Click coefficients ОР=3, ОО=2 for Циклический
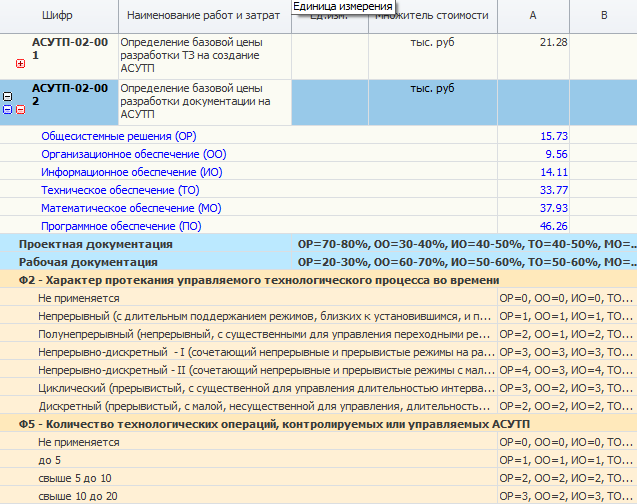 [x=566, y=388]
